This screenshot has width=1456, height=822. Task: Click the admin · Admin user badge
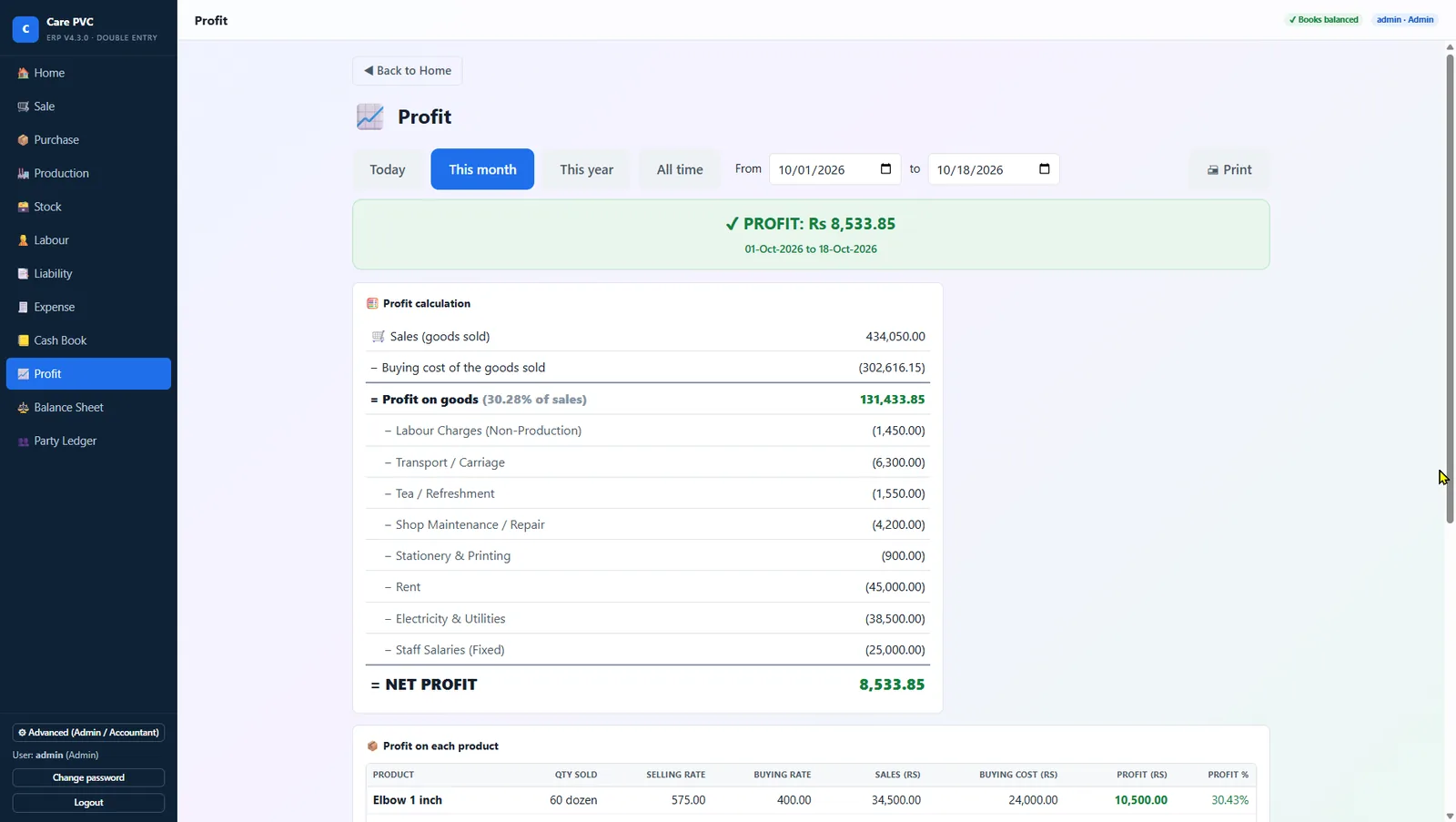(1405, 20)
